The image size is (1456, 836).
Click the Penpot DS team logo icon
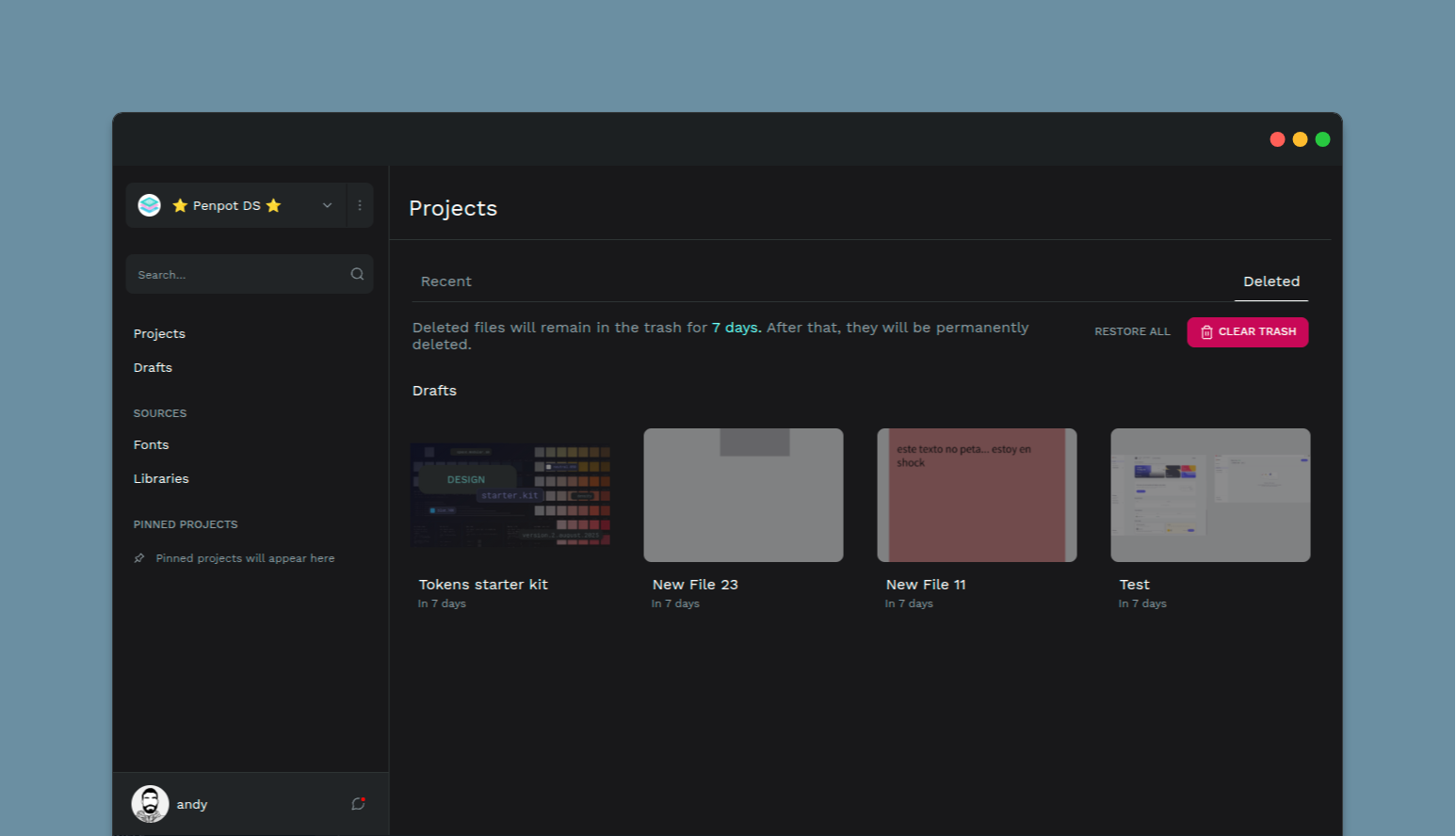tap(150, 205)
